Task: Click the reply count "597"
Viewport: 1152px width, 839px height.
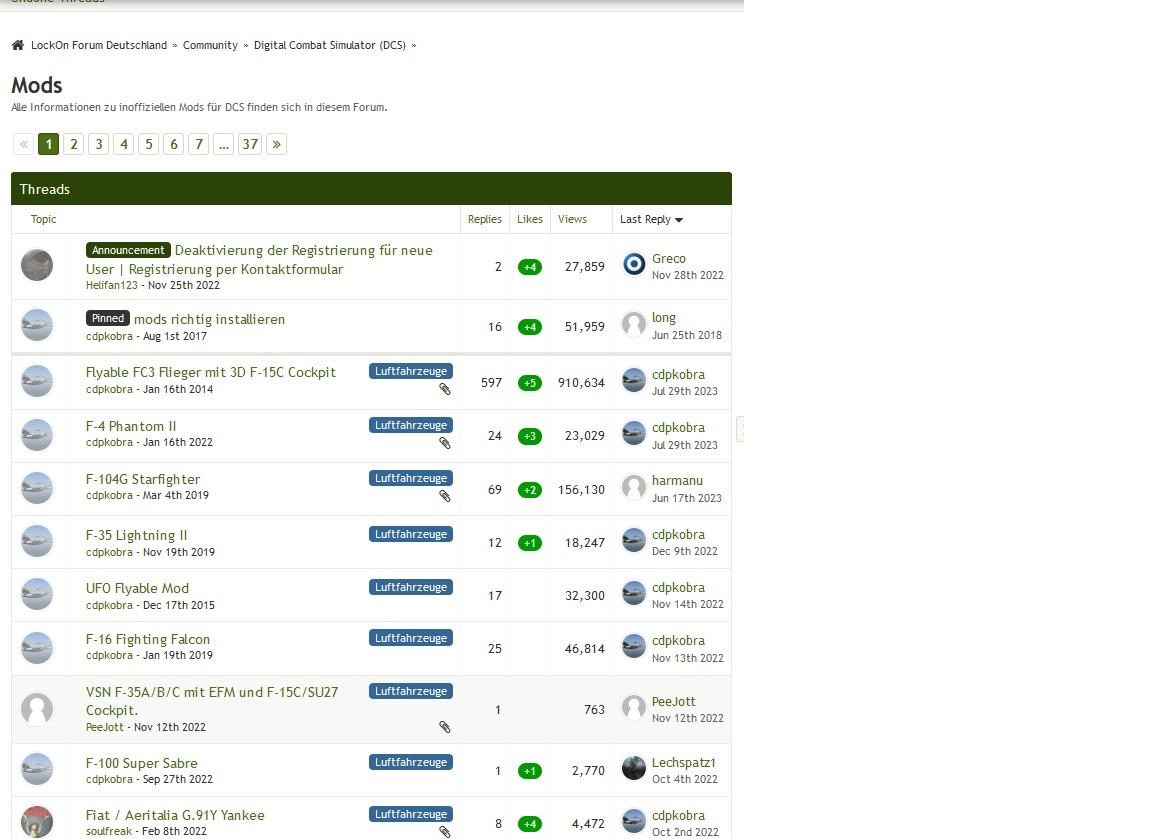Action: pyautogui.click(x=492, y=383)
